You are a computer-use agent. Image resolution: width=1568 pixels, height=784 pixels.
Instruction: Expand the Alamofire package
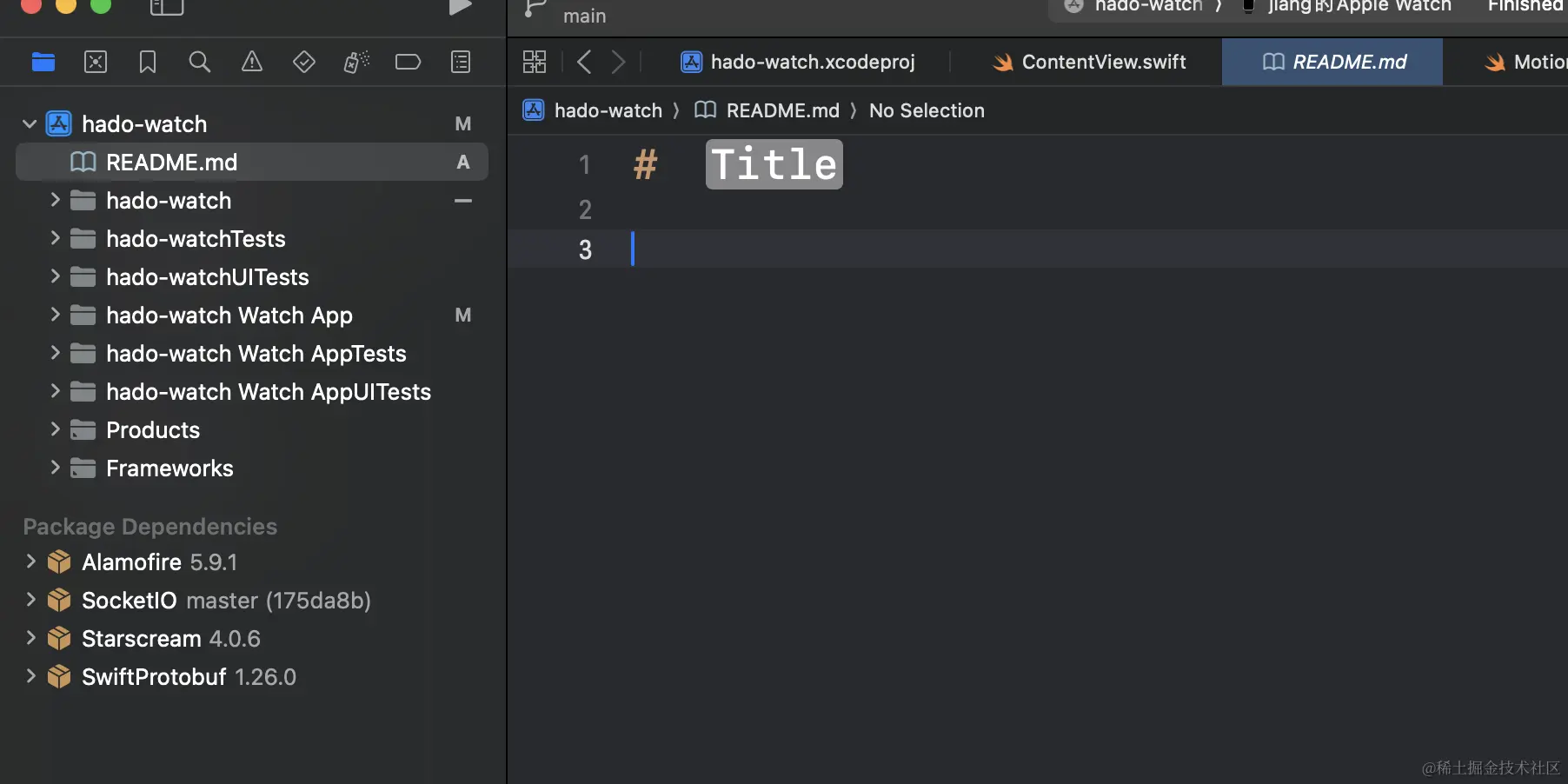click(30, 561)
